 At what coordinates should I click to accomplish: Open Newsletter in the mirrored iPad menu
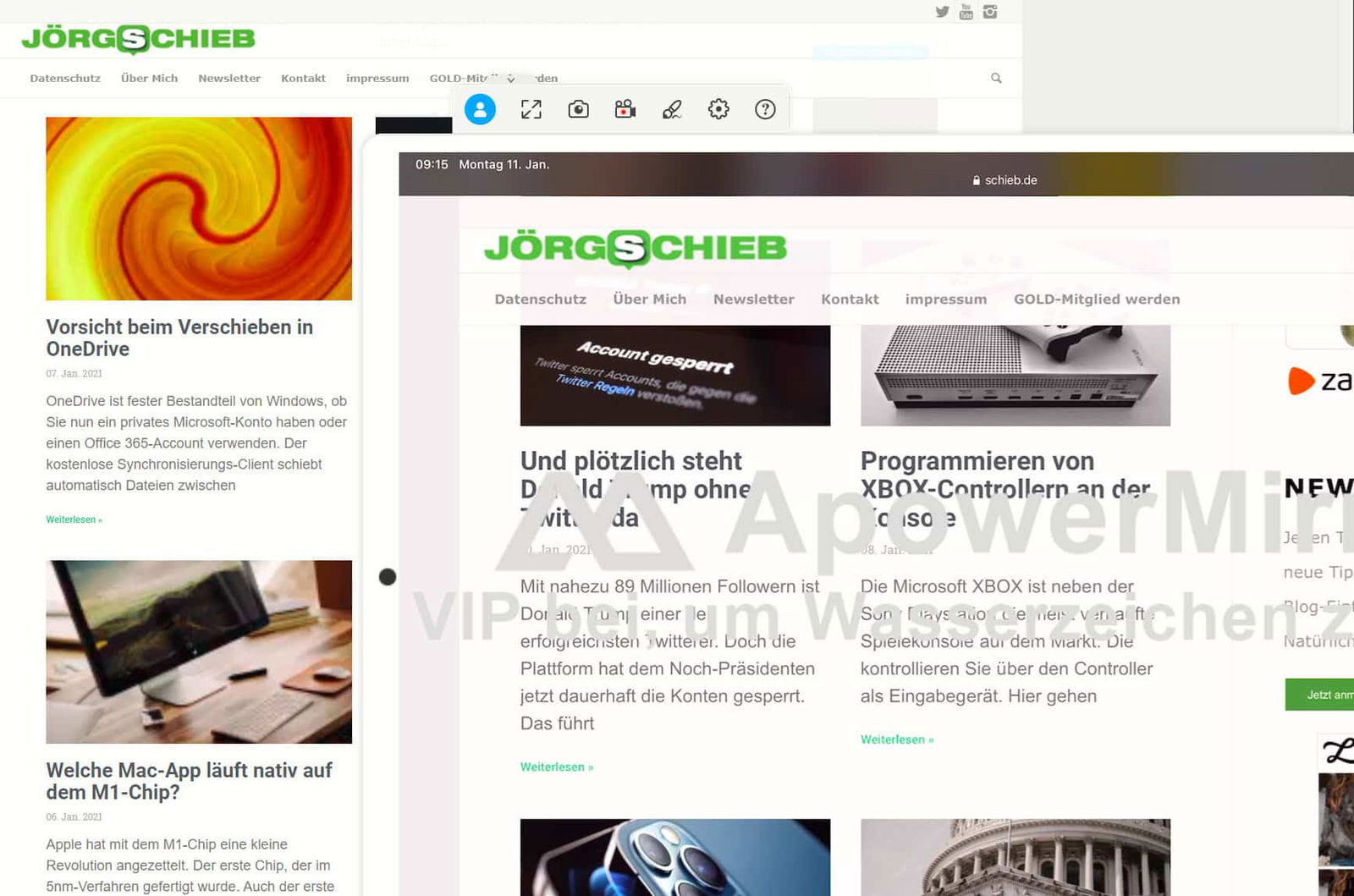753,299
